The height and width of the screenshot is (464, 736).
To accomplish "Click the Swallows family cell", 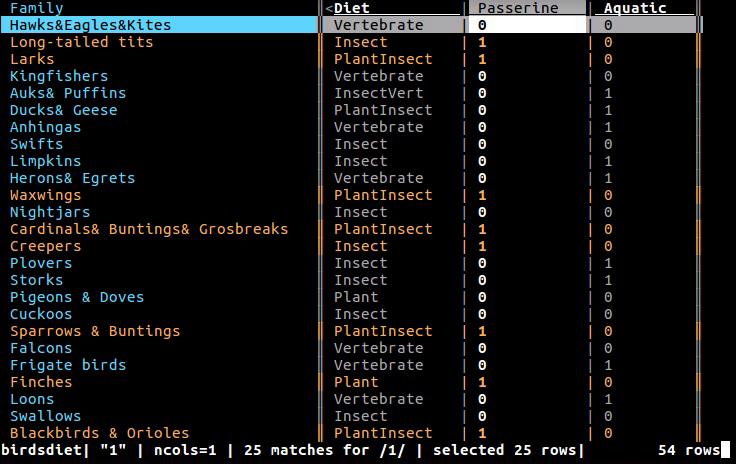I will tap(45, 416).
